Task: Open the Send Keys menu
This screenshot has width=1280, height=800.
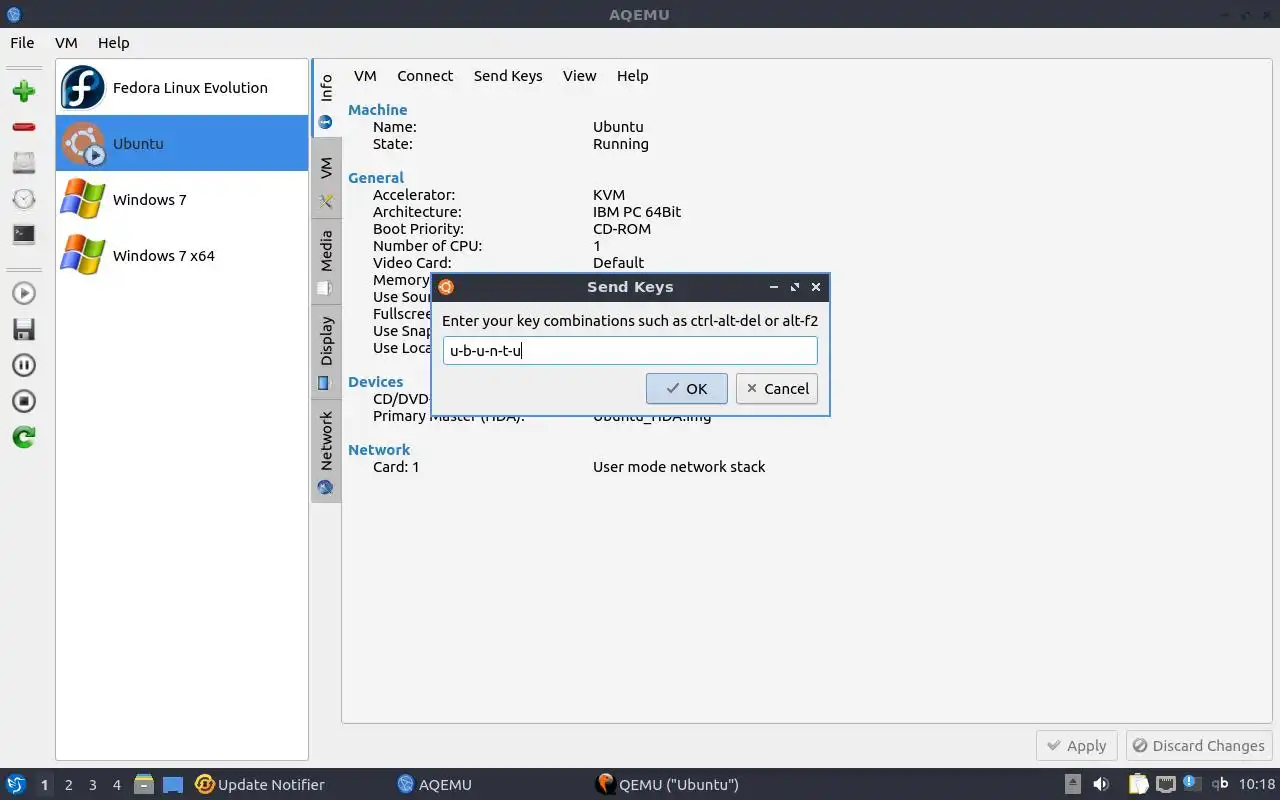Action: coord(508,76)
